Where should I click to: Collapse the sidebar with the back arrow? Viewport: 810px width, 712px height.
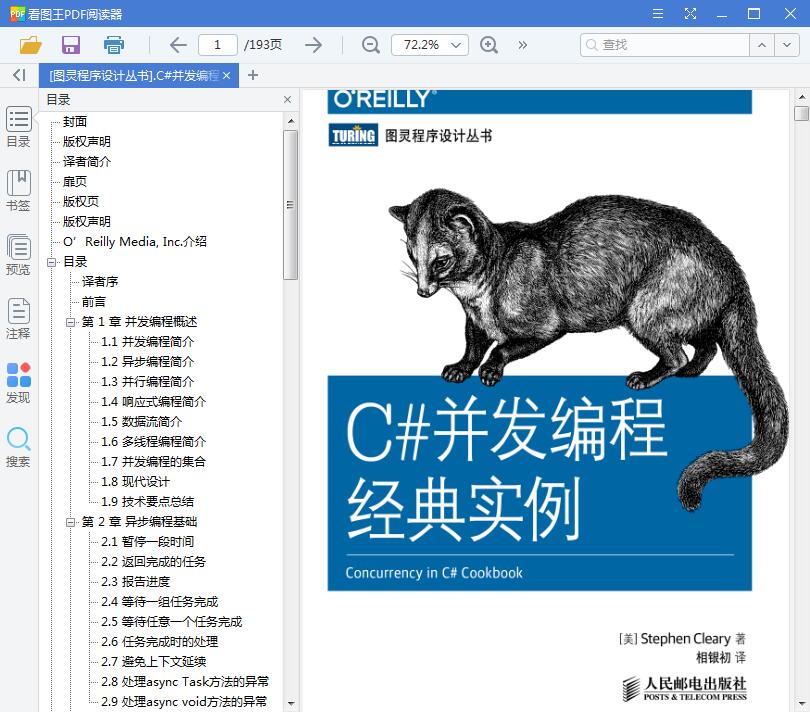coord(19,75)
